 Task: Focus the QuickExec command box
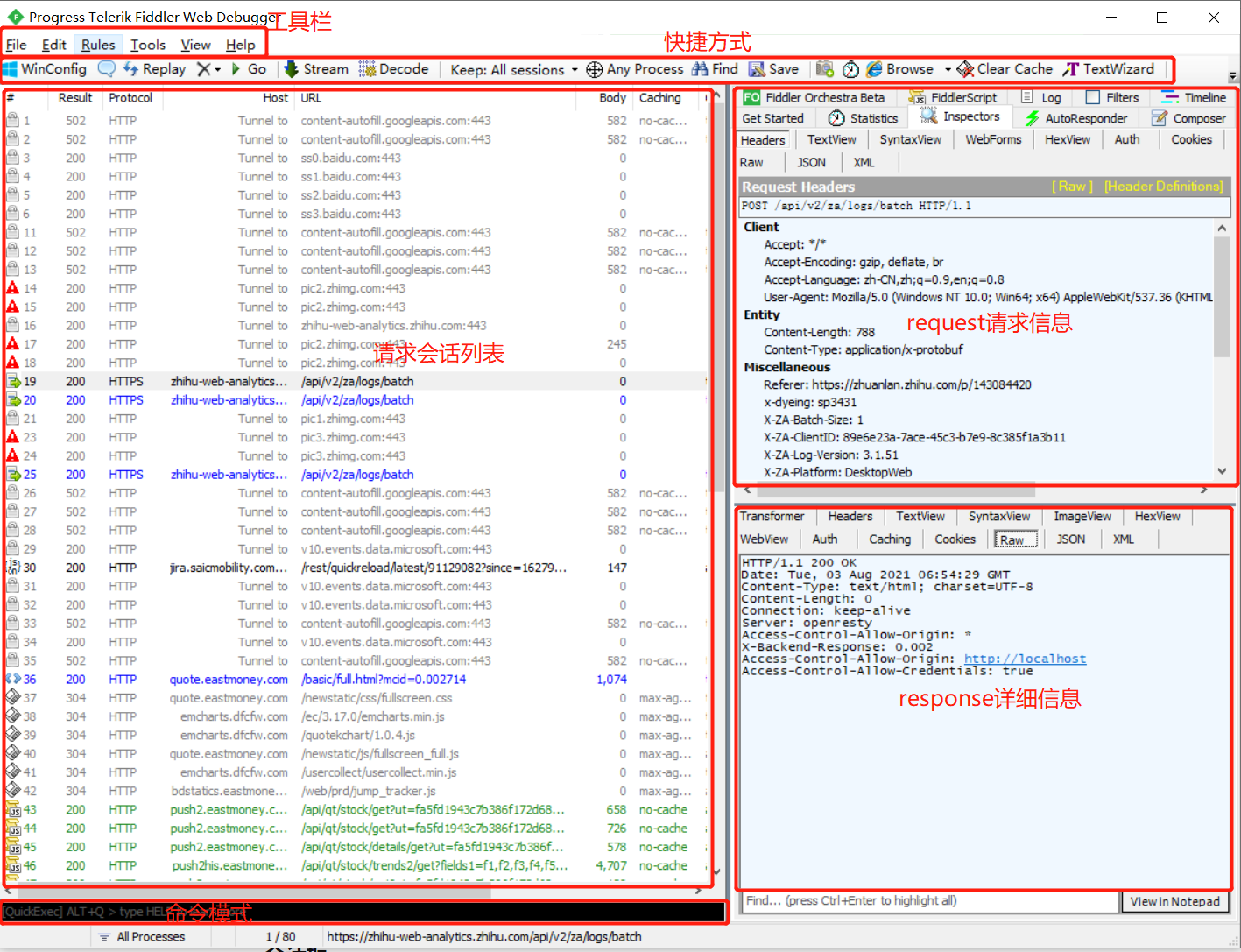[x=364, y=912]
